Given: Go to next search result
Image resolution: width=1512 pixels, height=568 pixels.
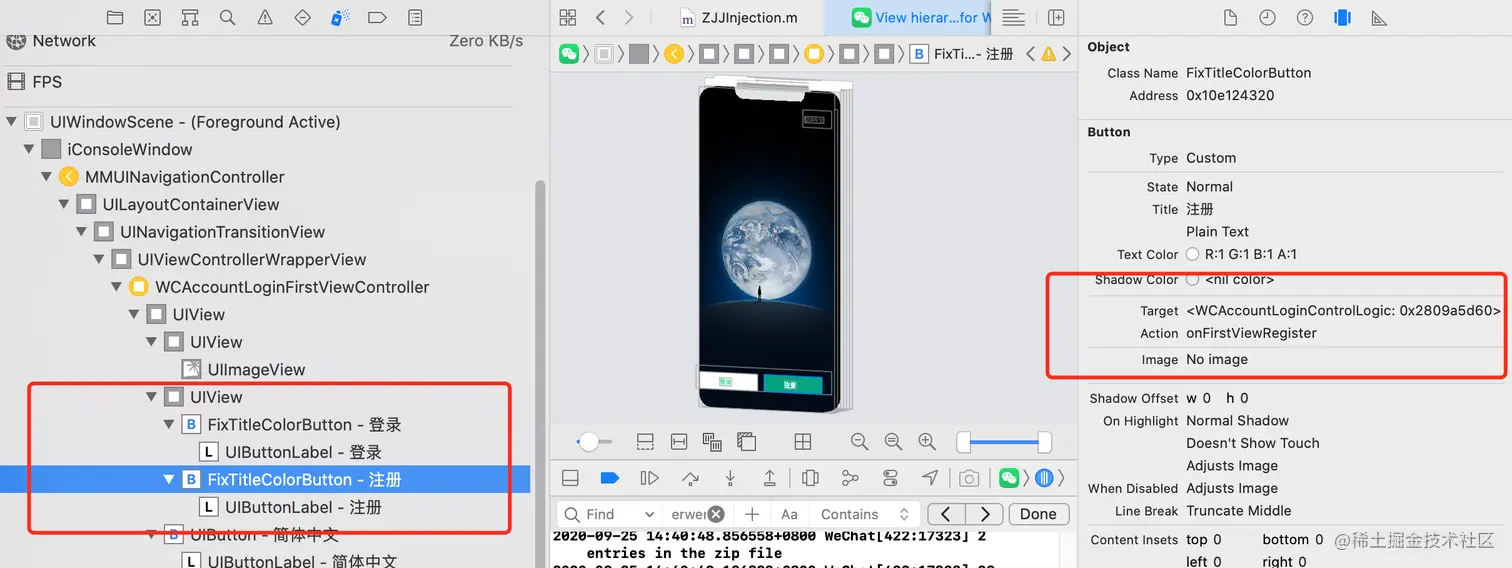Looking at the screenshot, I should [984, 514].
